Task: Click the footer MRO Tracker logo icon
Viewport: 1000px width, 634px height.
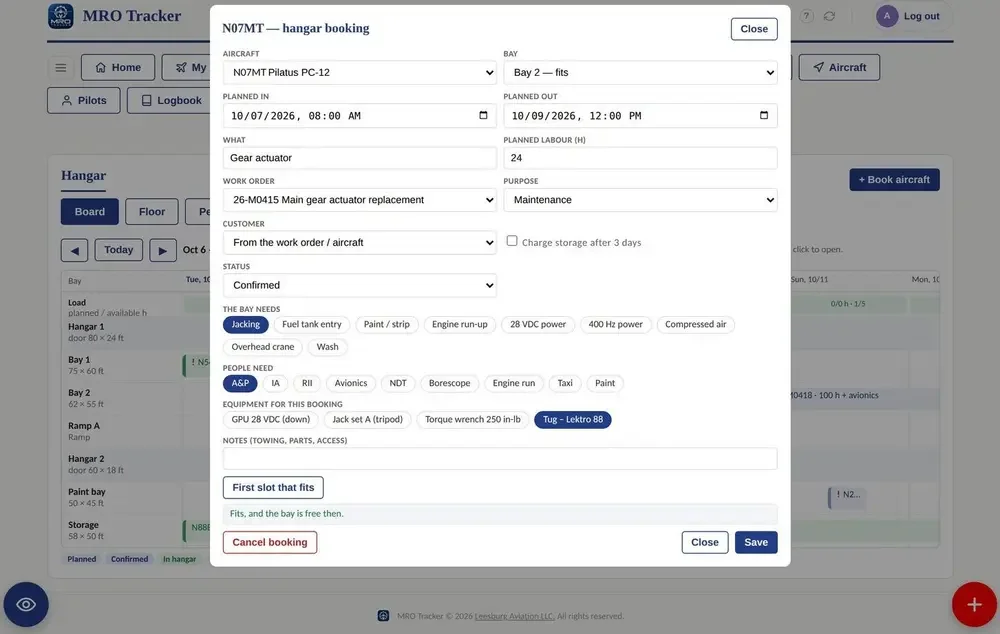Action: pyautogui.click(x=383, y=616)
